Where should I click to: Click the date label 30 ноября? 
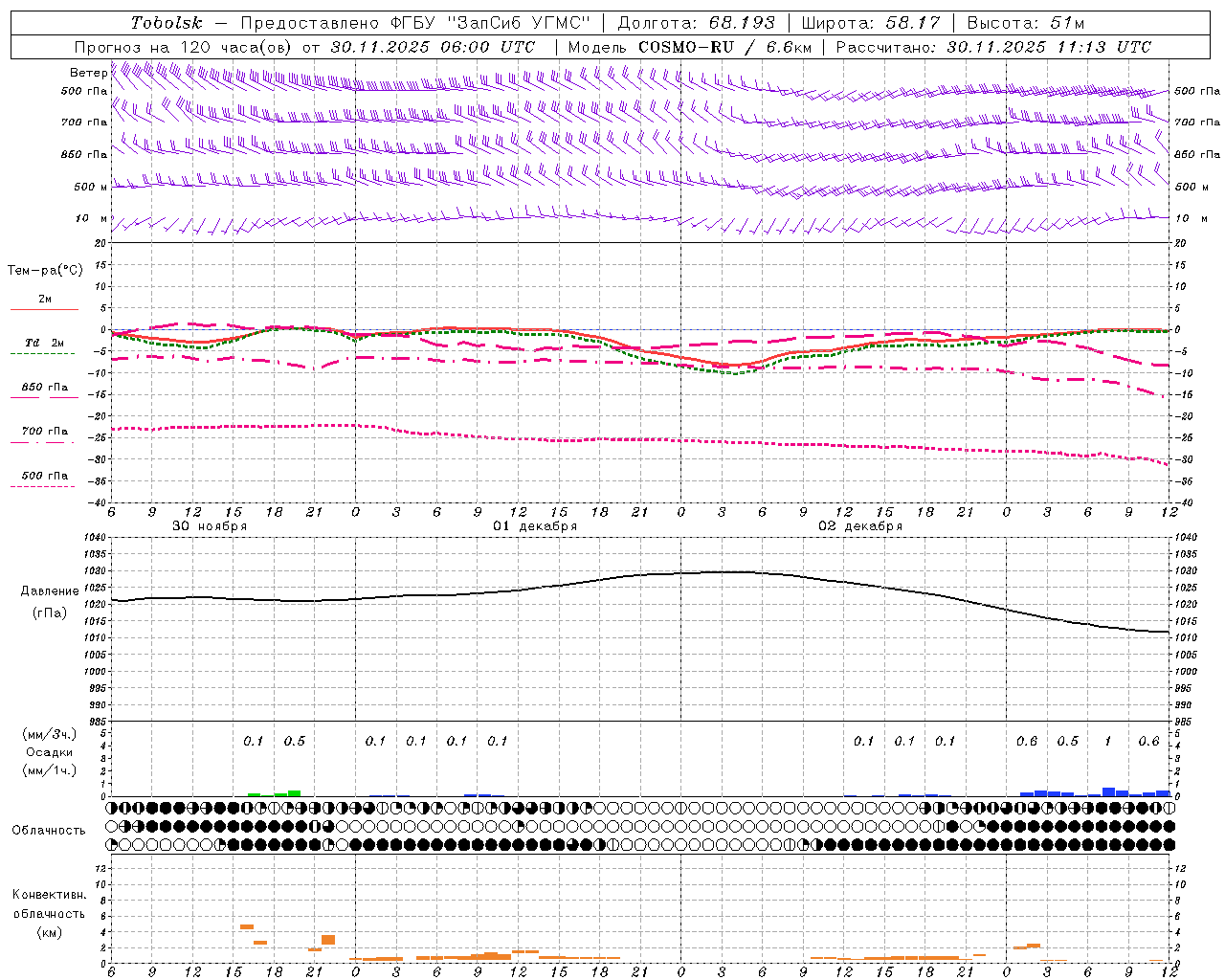point(210,526)
